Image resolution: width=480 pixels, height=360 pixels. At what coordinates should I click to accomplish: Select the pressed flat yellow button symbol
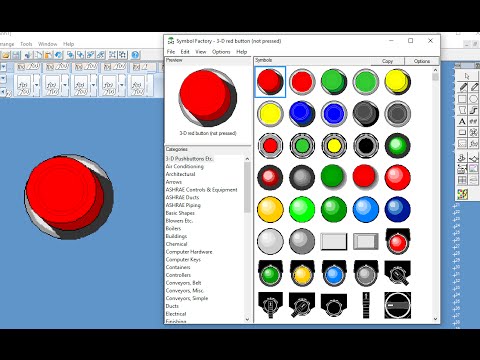(x=270, y=114)
